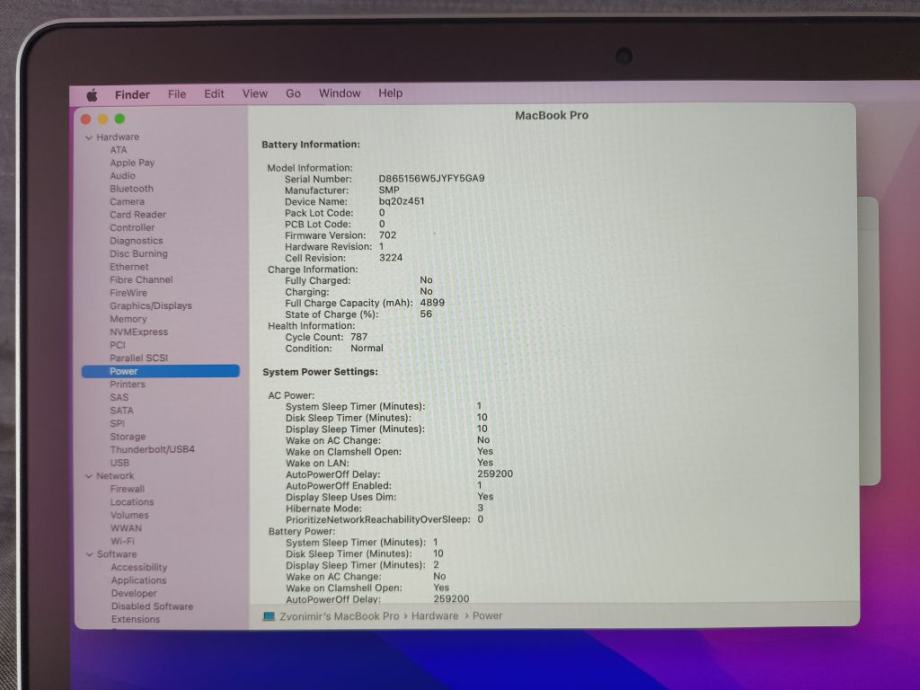Click the computer icon in path bar

(269, 616)
